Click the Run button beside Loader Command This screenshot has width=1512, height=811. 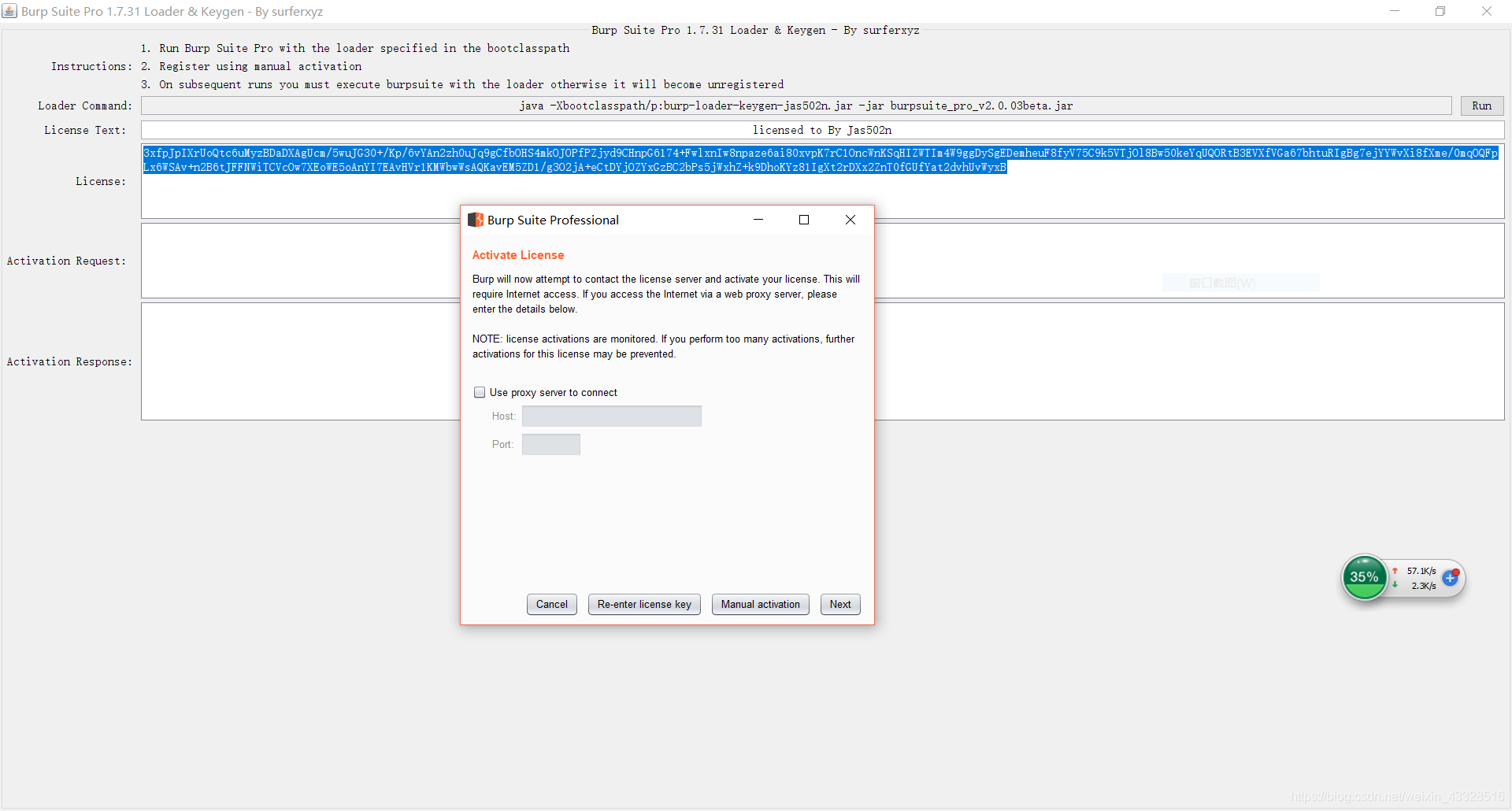coord(1482,106)
